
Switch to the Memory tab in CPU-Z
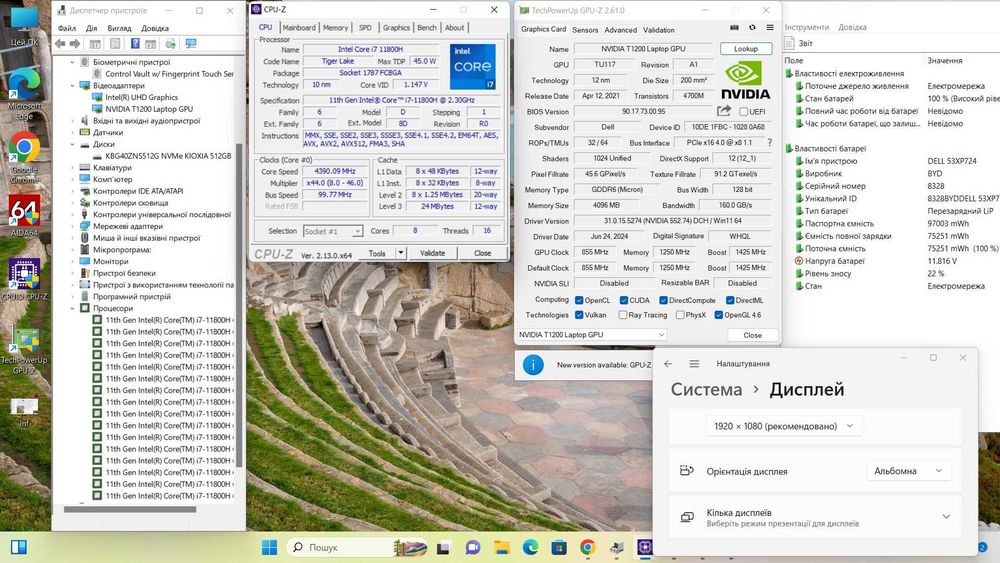coord(335,27)
